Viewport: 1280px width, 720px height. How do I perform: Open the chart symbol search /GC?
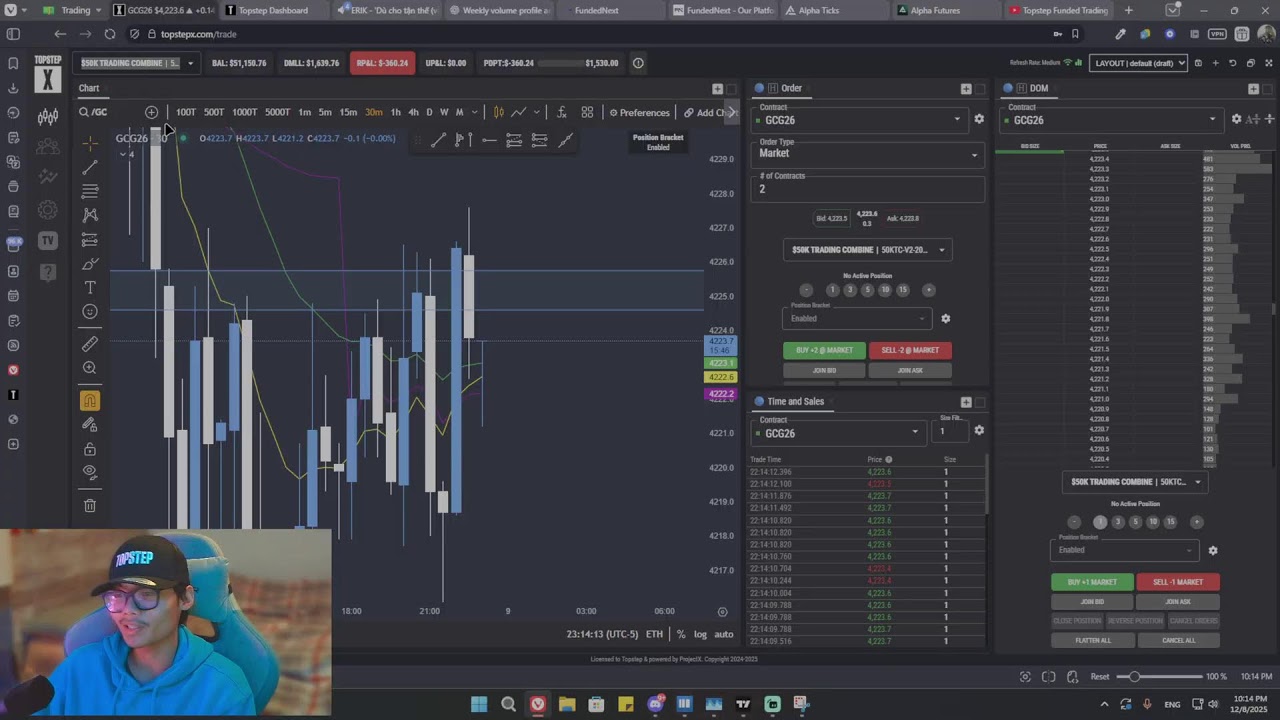(x=93, y=112)
